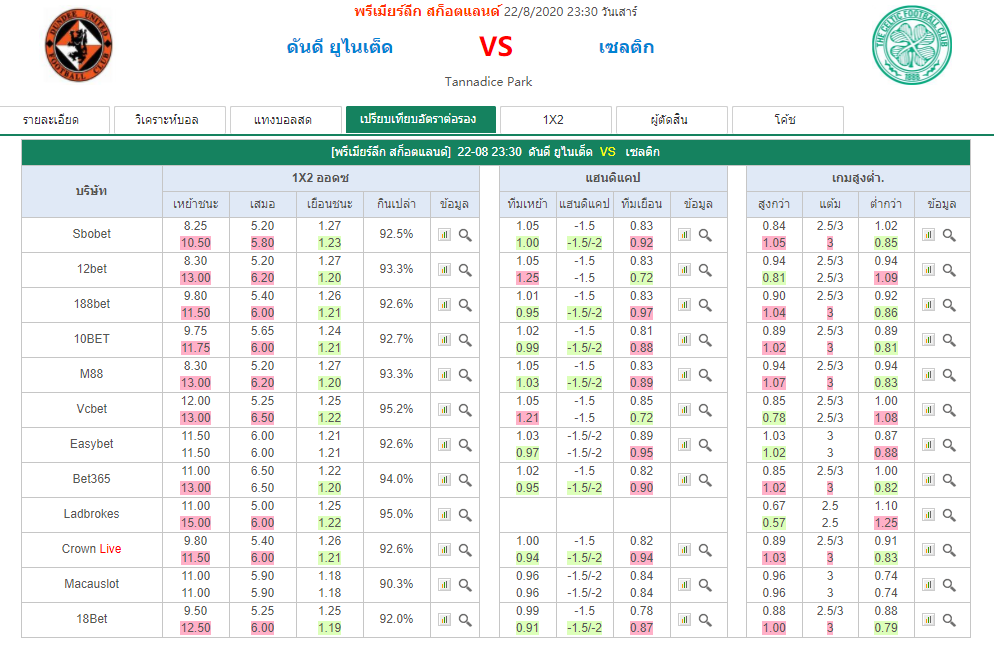Select the Sbobet company name
Viewport: 994px width, 646px height.
pyautogui.click(x=92, y=234)
